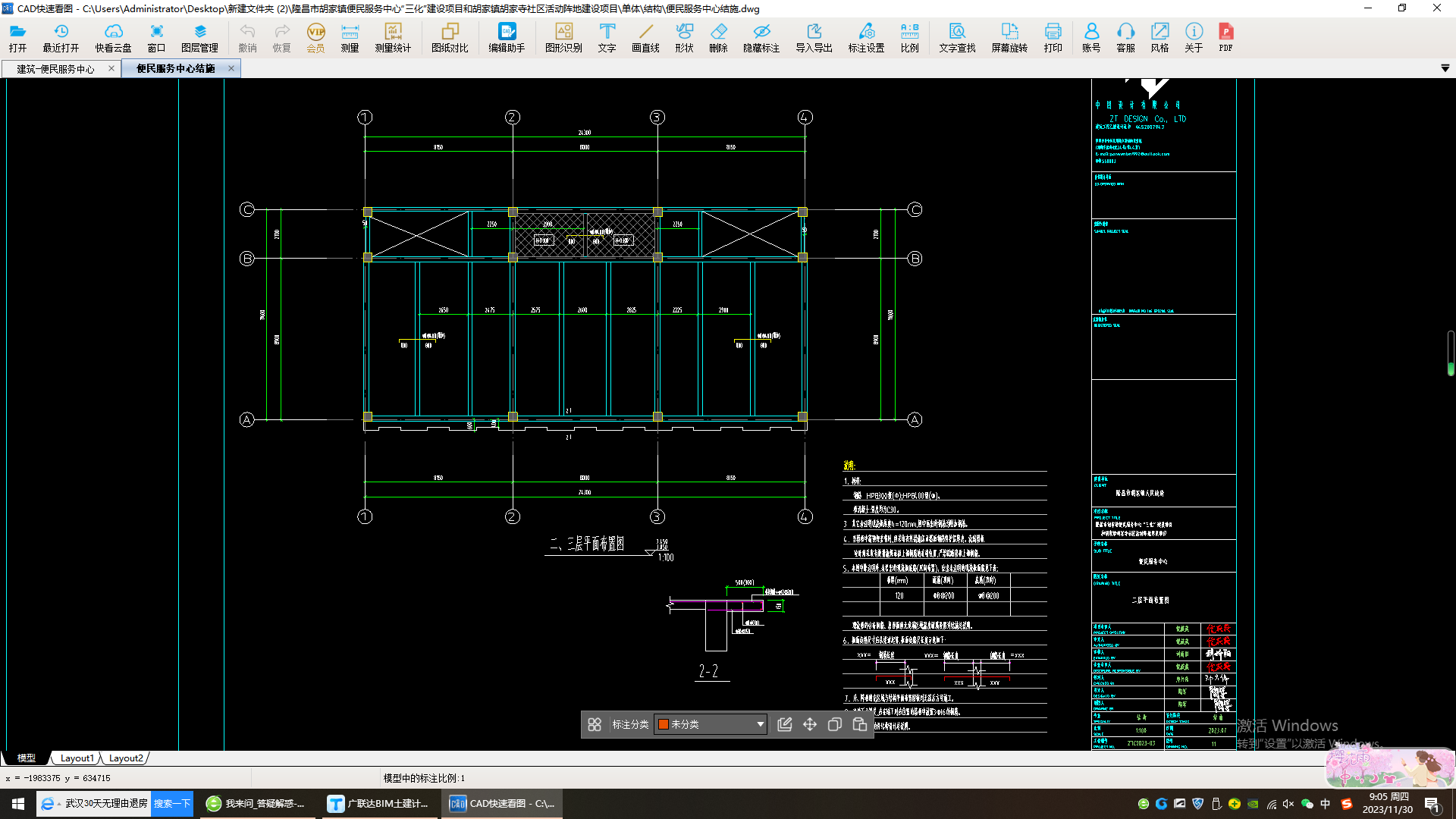Viewport: 1456px width, 819px height.
Task: Expand the document tab list arrow
Action: click(x=1445, y=68)
